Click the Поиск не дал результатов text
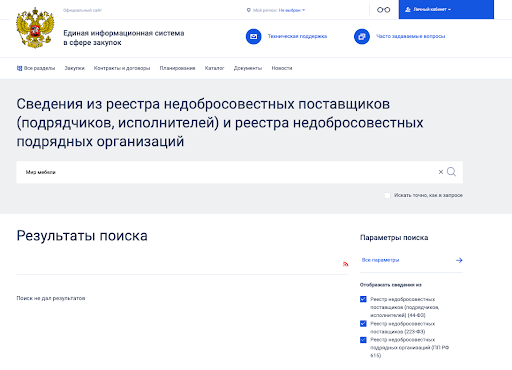Viewport: 512px width, 370px height. tap(51, 298)
